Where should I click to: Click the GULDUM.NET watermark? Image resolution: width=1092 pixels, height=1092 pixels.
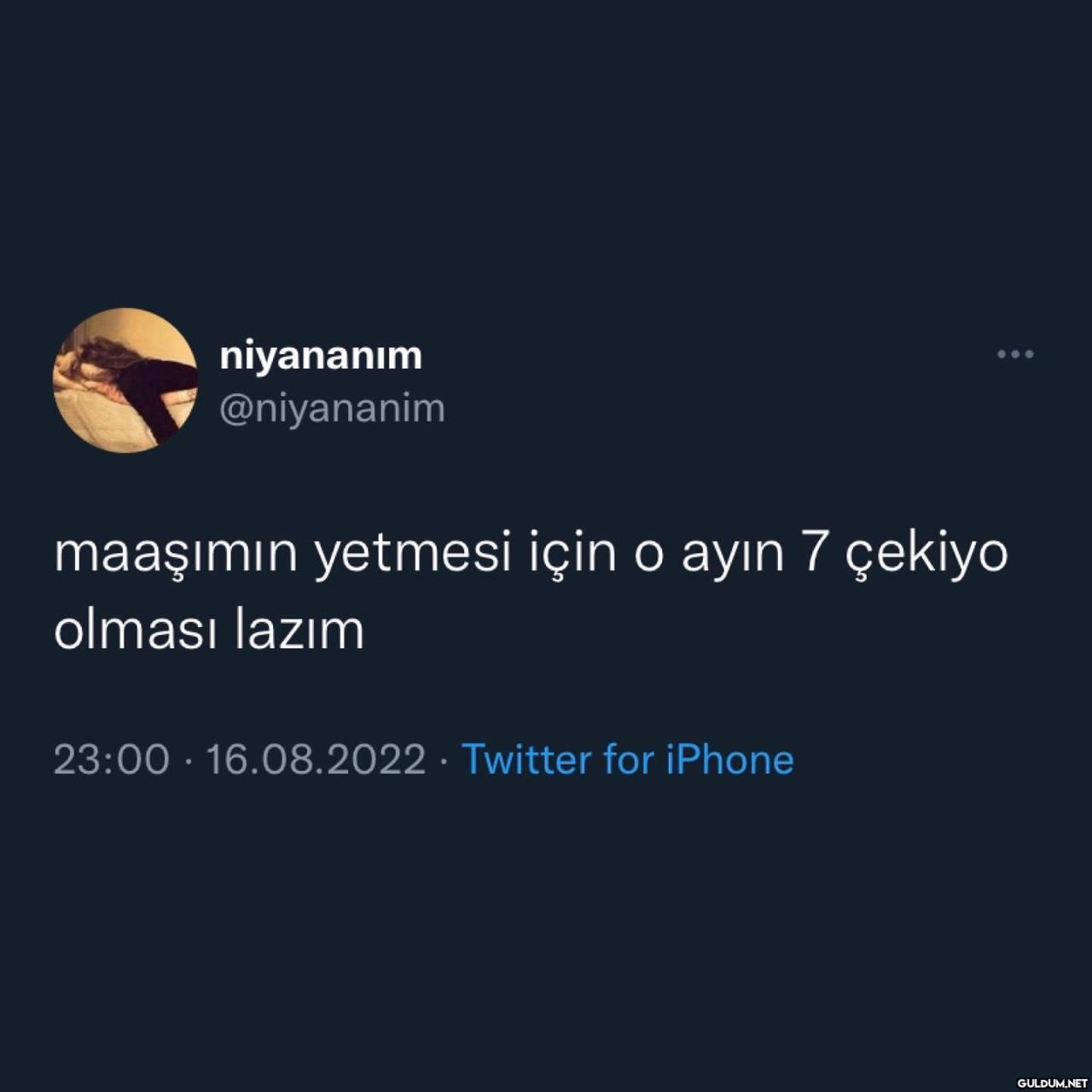[1052, 1083]
